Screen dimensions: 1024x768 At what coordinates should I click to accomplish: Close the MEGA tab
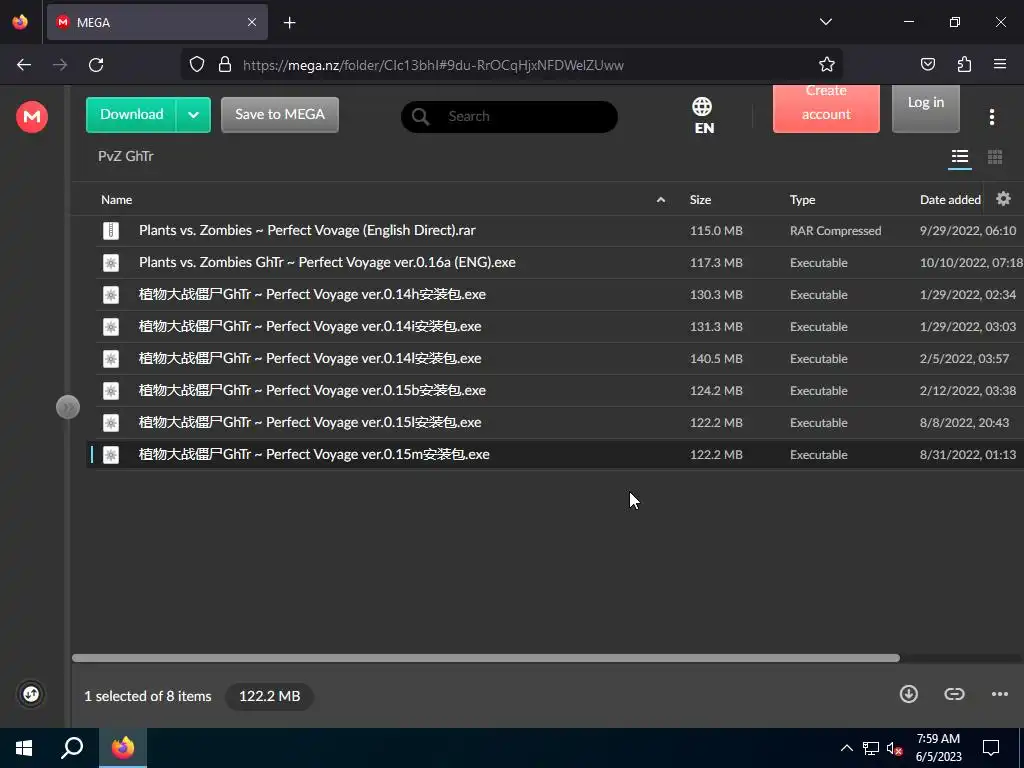pyautogui.click(x=251, y=22)
